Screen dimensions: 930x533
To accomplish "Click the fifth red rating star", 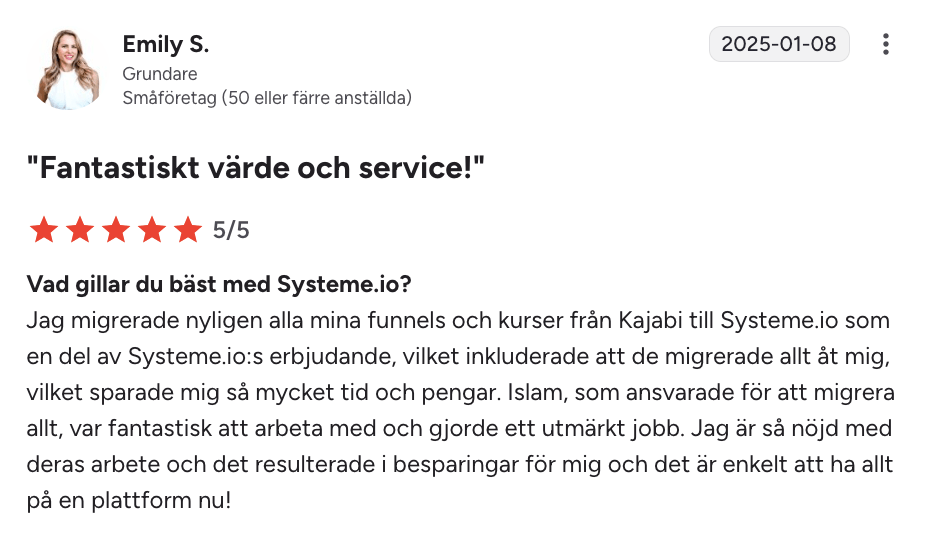I will click(x=188, y=231).
